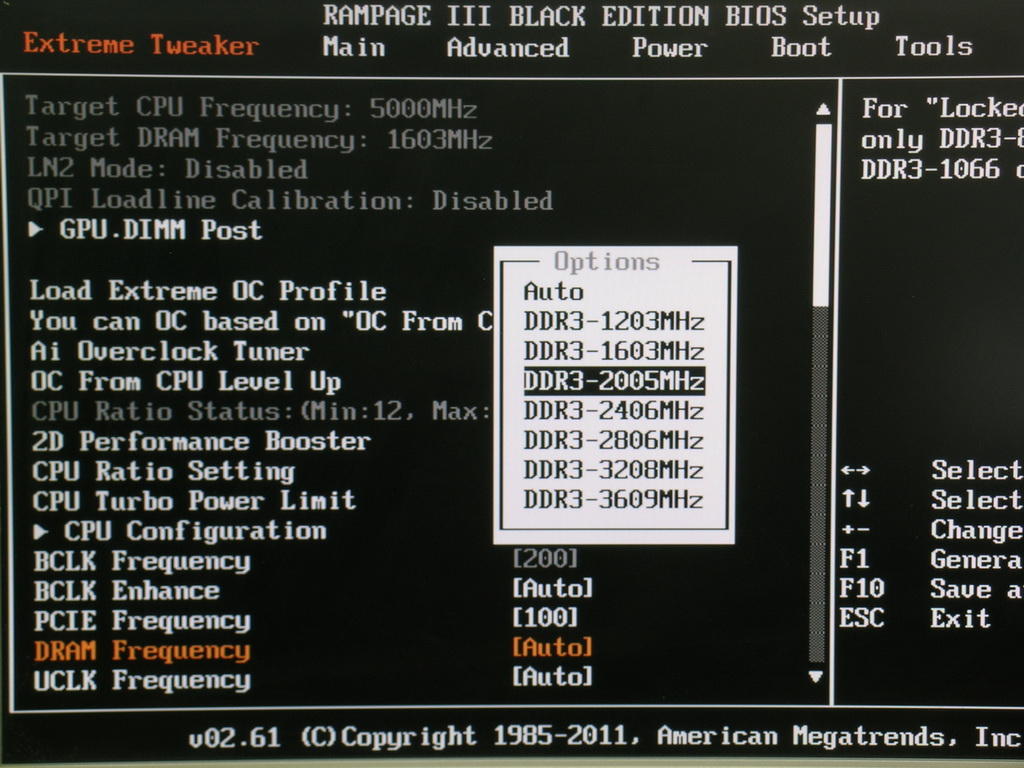Choose DDR3-1603MHz option

613,351
